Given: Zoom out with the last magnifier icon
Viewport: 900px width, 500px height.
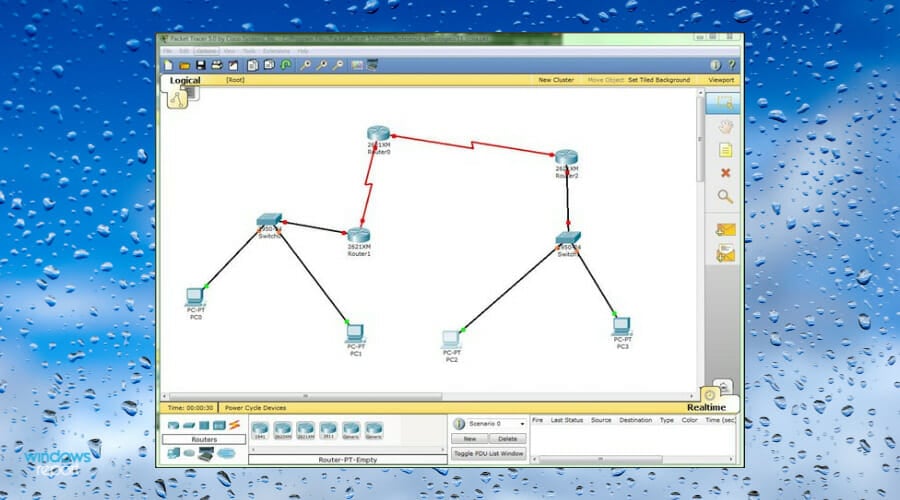Looking at the screenshot, I should pos(338,65).
